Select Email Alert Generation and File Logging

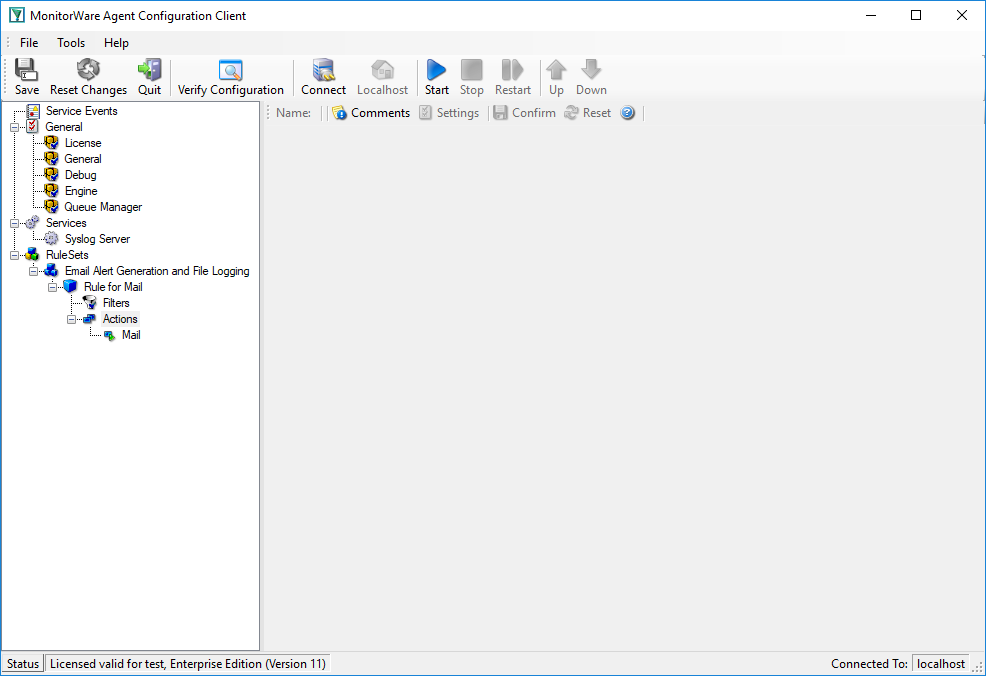[x=157, y=271]
